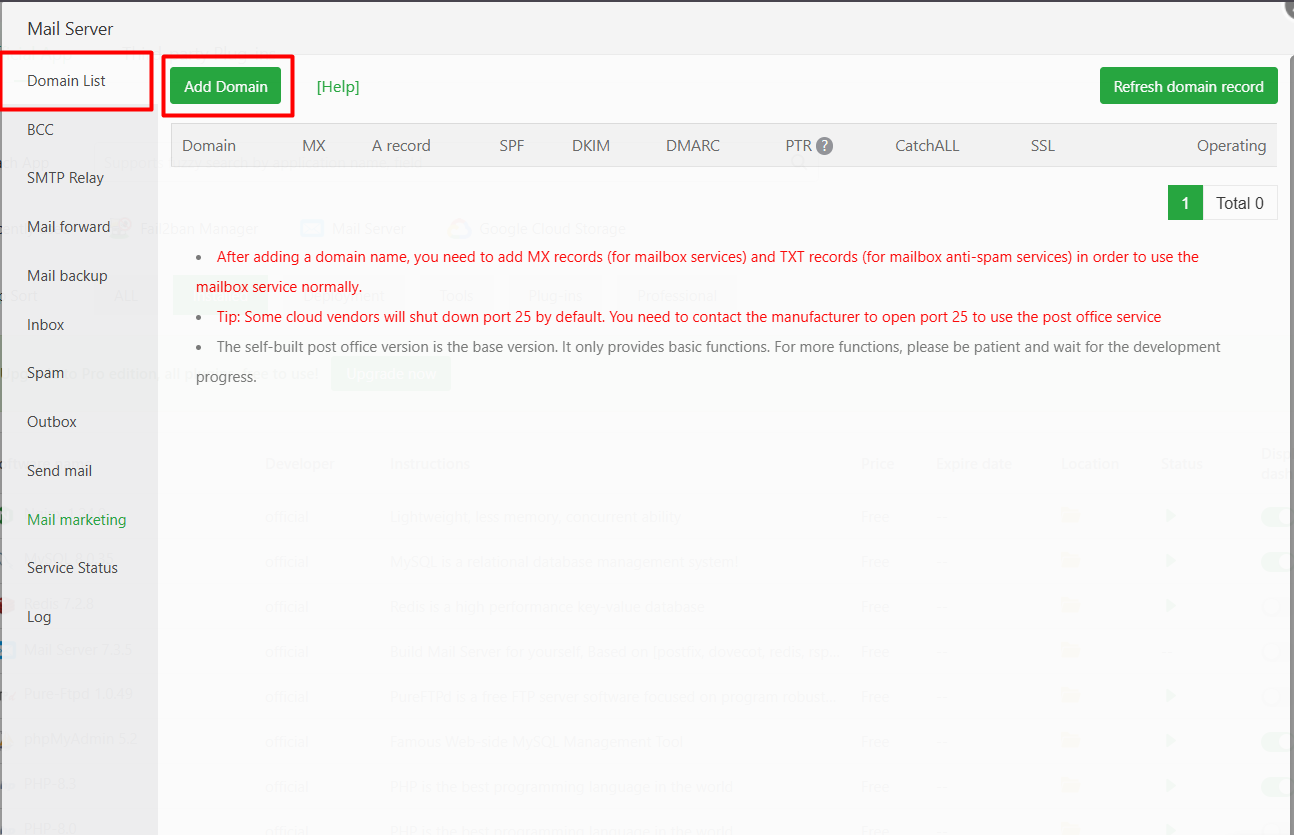Viewport: 1294px width, 835px height.
Task: Open the Log section
Action: point(39,616)
